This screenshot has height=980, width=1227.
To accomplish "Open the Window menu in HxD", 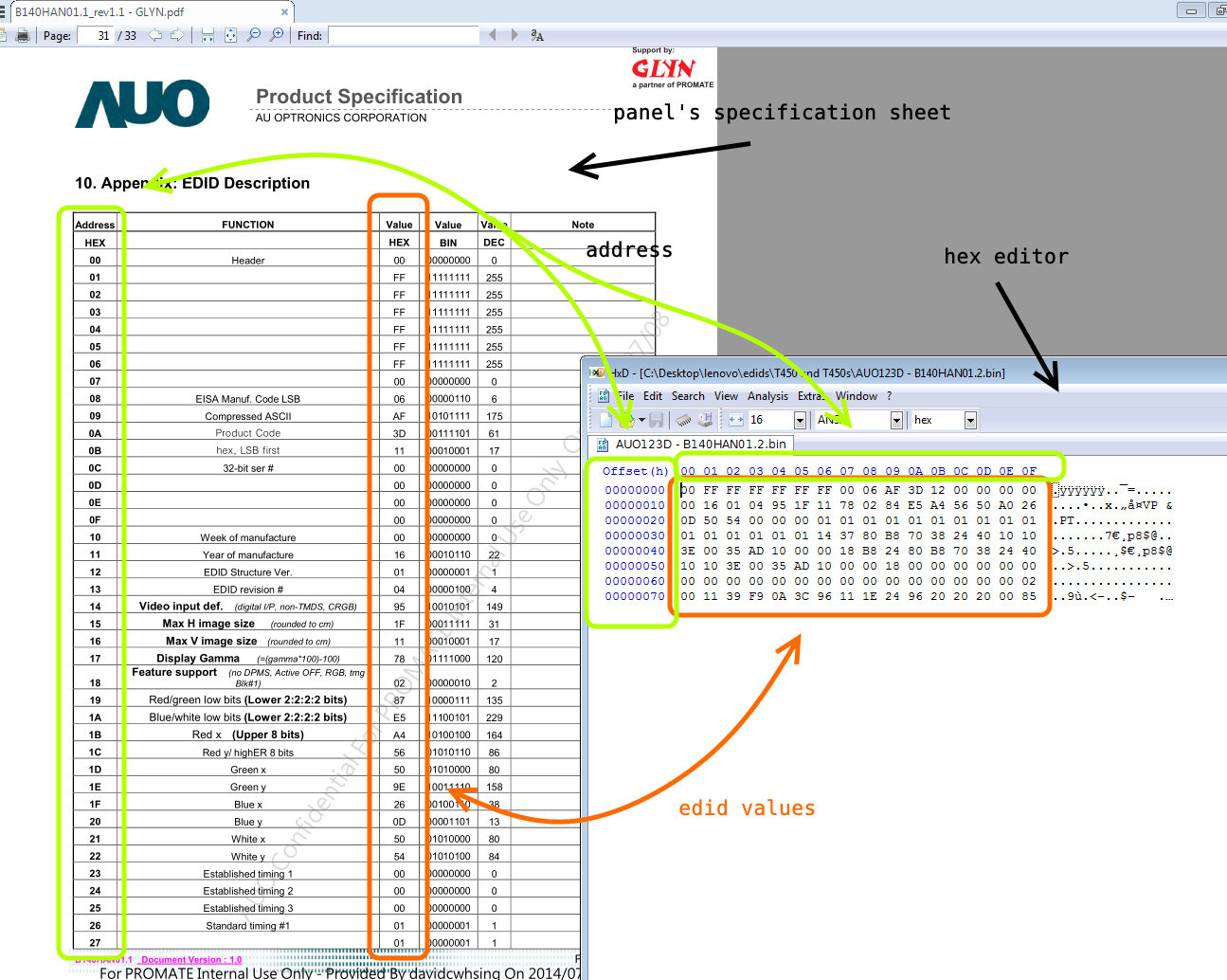I will tap(857, 396).
